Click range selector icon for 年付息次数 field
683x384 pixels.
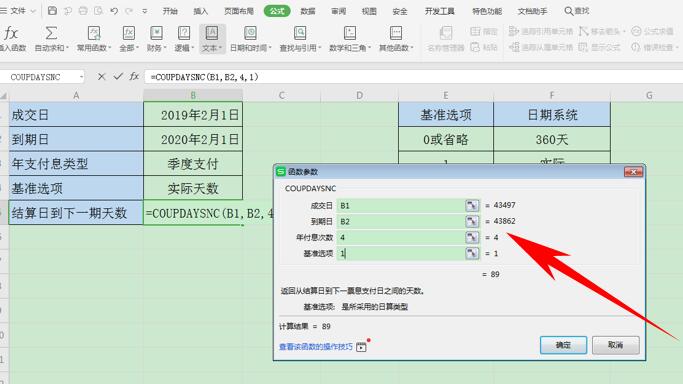(472, 237)
